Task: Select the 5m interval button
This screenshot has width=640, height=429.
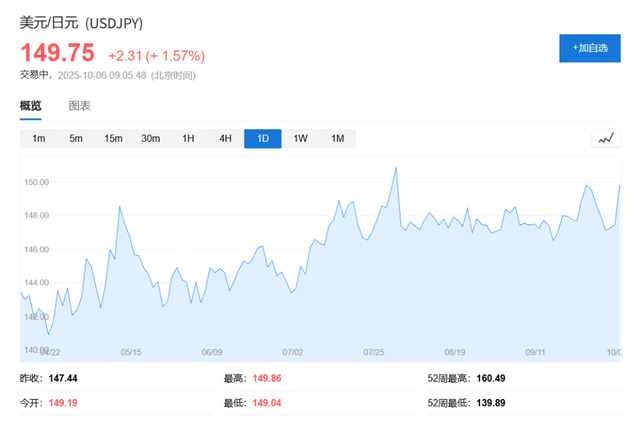Action: [76, 139]
